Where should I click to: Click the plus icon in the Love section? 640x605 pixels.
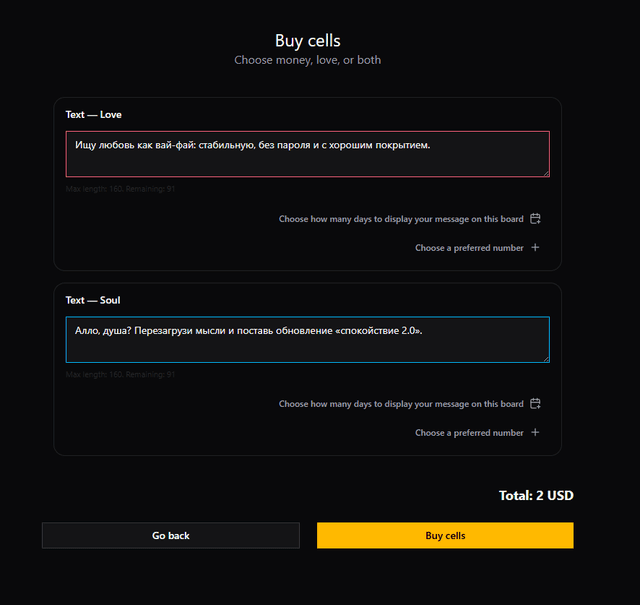click(x=536, y=248)
